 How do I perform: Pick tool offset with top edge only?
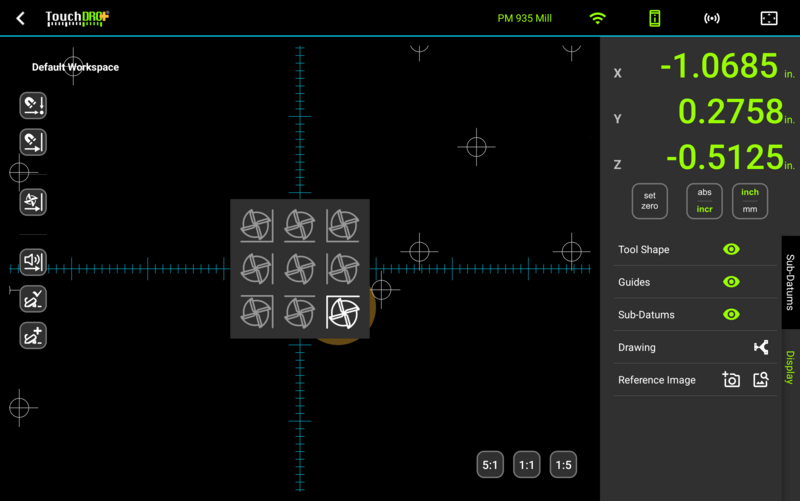[299, 312]
